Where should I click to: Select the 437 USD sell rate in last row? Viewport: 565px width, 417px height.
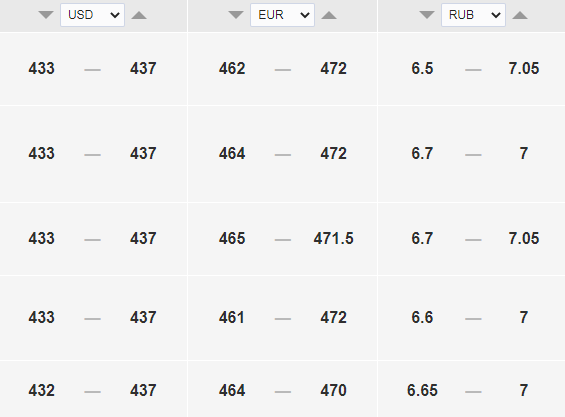point(143,390)
